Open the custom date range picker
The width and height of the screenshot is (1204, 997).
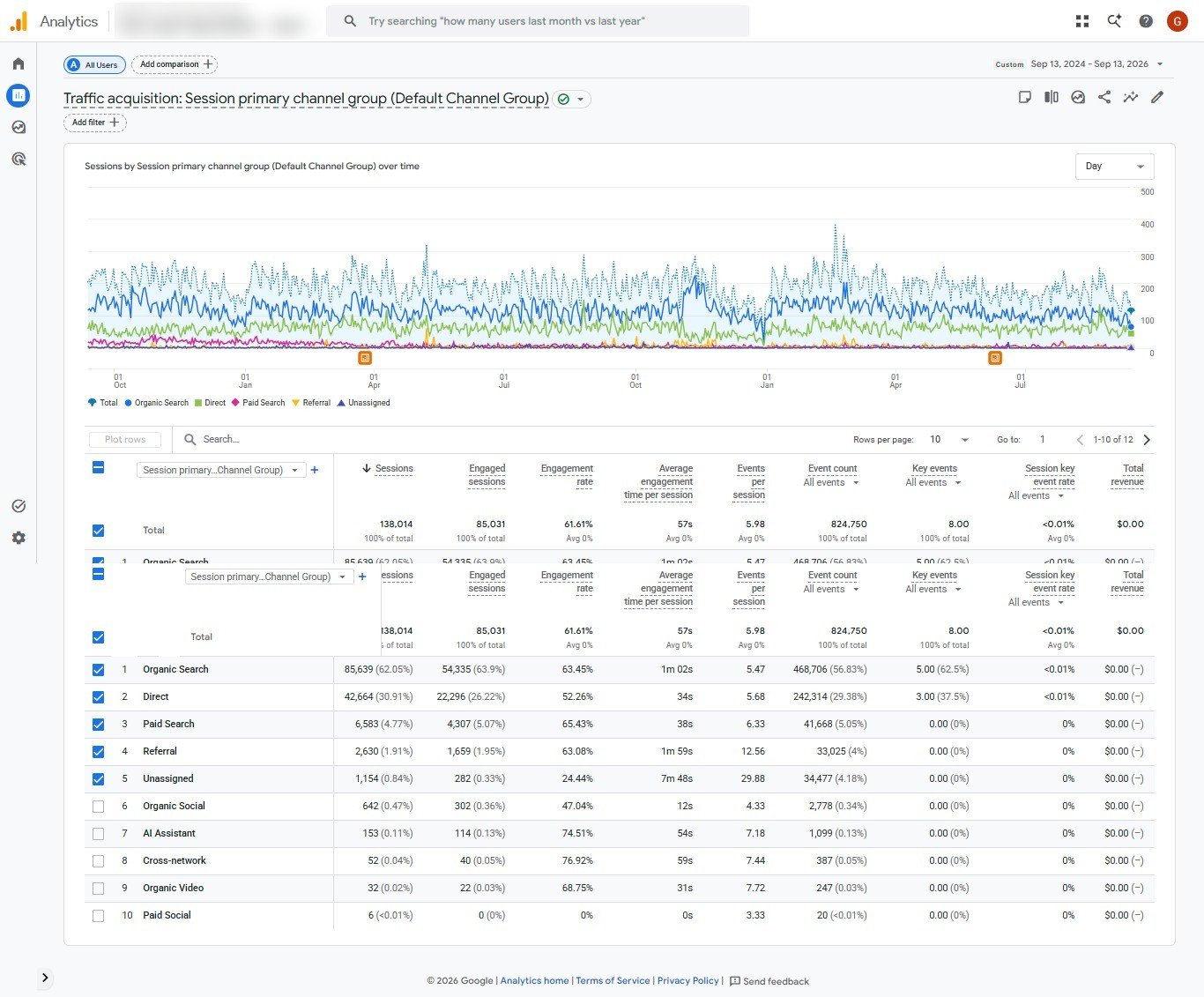pyautogui.click(x=1080, y=63)
